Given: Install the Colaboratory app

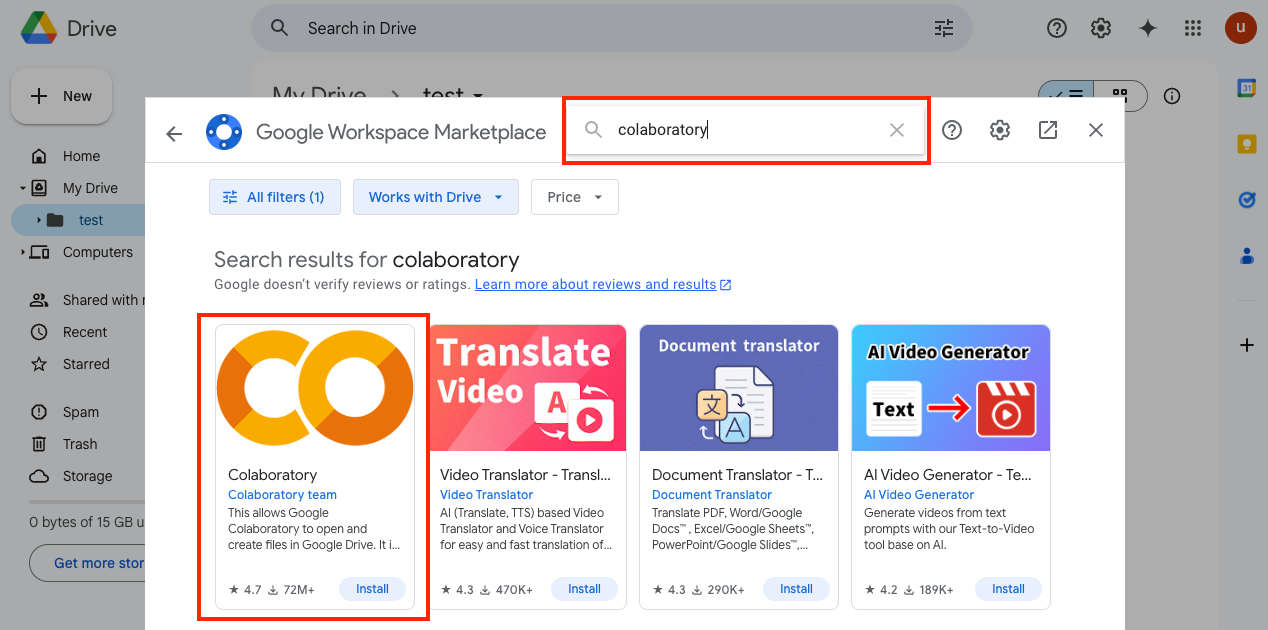Looking at the screenshot, I should pos(372,589).
